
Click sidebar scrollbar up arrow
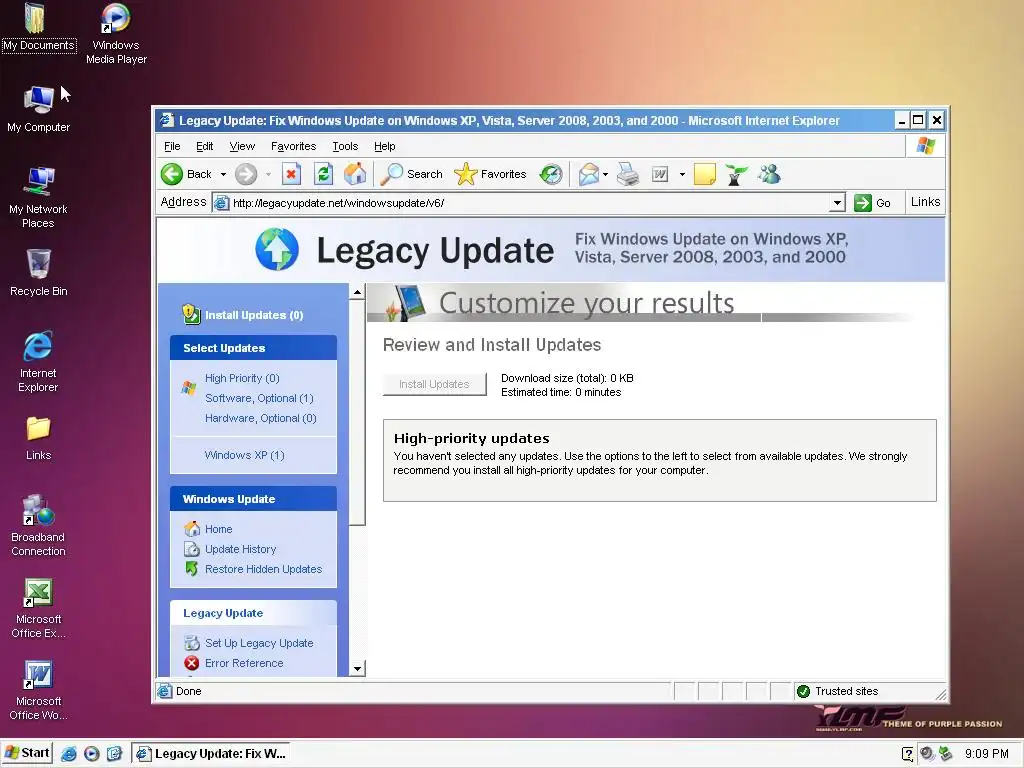coord(357,292)
